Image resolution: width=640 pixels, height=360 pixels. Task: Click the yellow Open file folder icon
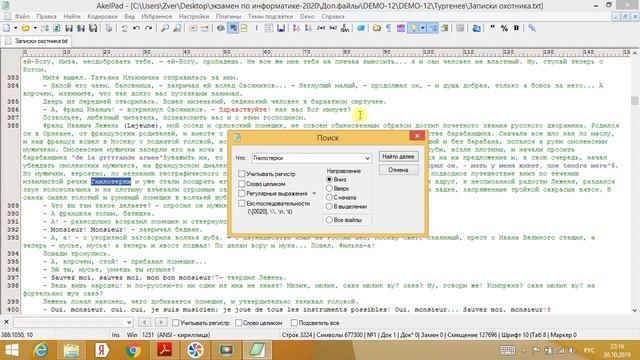point(26,28)
